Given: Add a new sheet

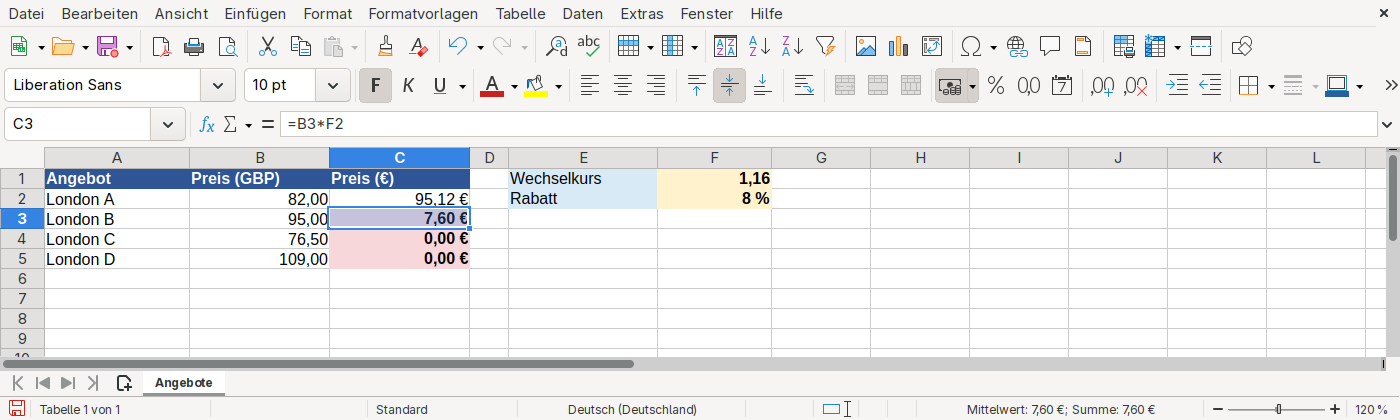Looking at the screenshot, I should click(124, 382).
